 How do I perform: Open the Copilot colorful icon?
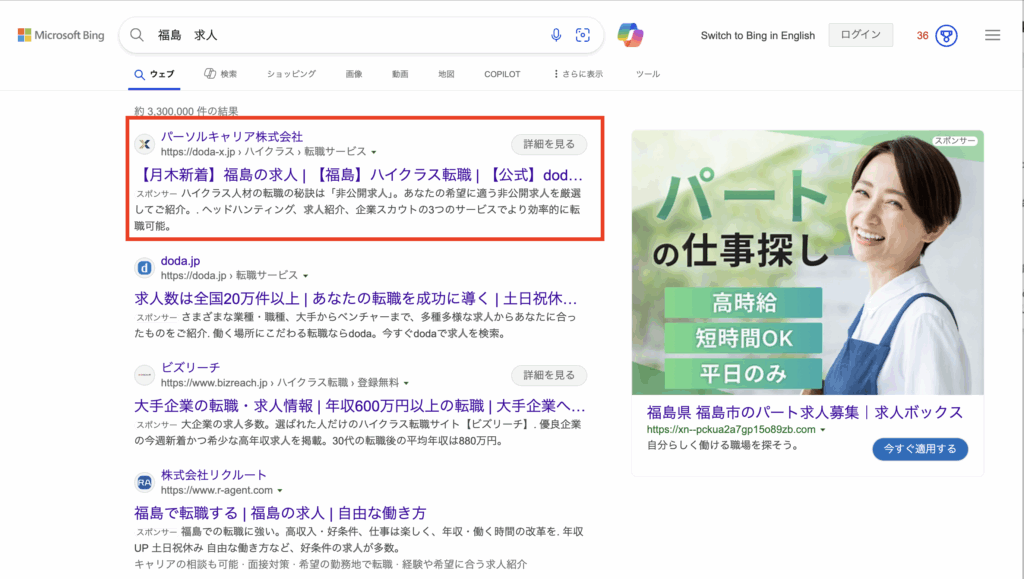[x=630, y=35]
